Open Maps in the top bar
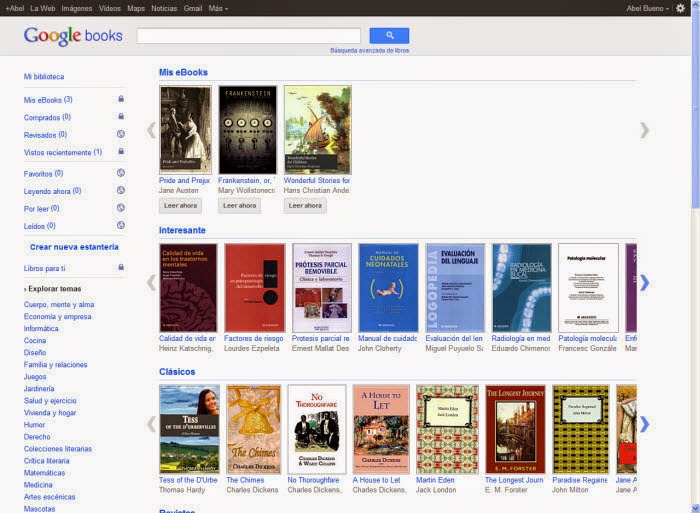Screen dimensions: 700x513 point(136,8)
